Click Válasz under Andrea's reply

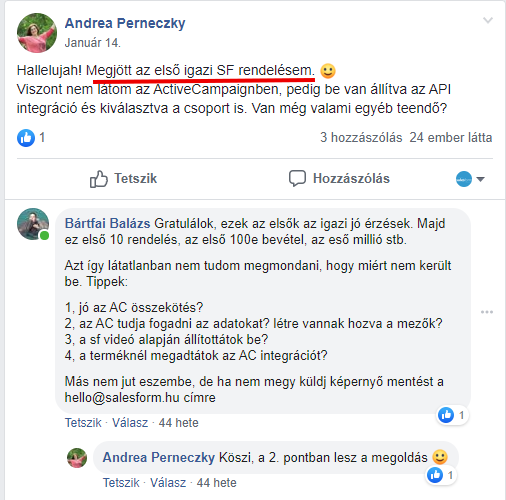coord(168,483)
